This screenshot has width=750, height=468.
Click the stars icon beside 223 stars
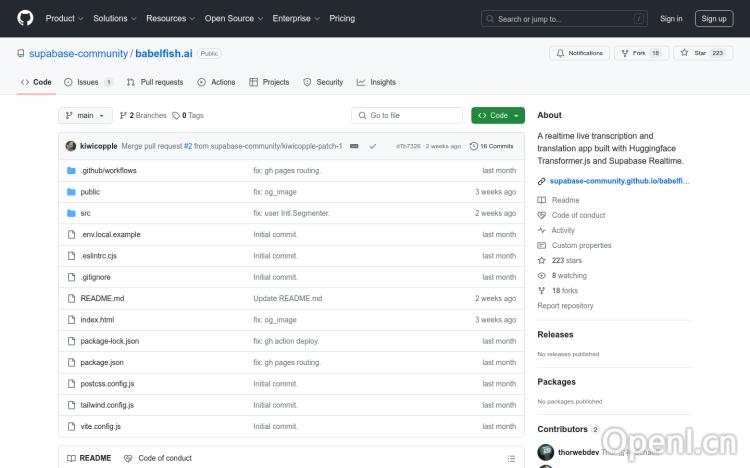coord(541,260)
